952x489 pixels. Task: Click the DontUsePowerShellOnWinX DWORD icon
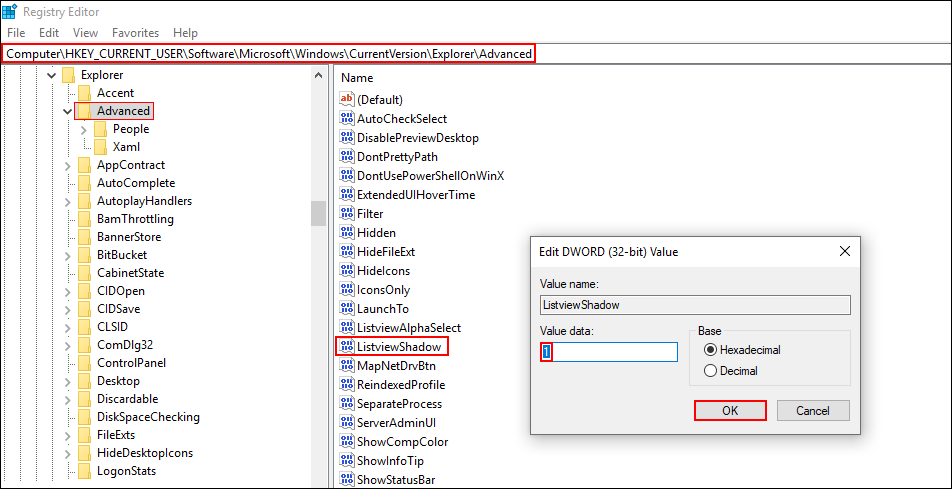347,176
